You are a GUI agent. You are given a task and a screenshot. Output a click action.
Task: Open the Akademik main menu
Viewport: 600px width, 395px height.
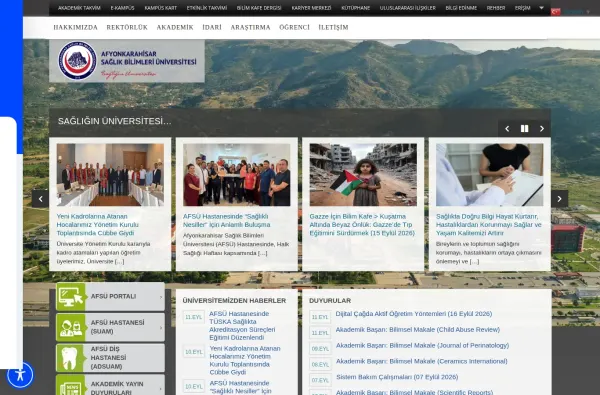[175, 28]
